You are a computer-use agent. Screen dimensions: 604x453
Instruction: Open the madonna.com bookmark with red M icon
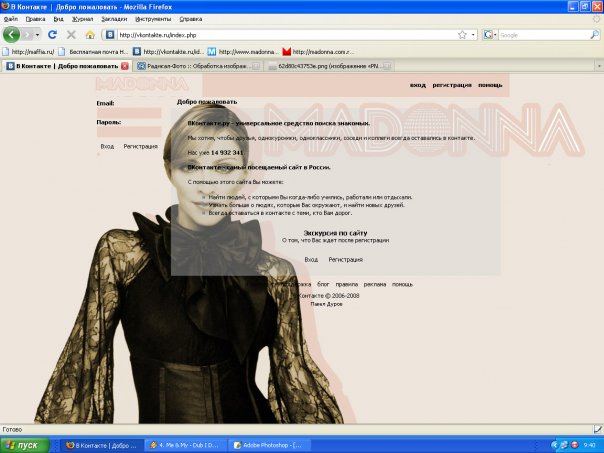(318, 51)
